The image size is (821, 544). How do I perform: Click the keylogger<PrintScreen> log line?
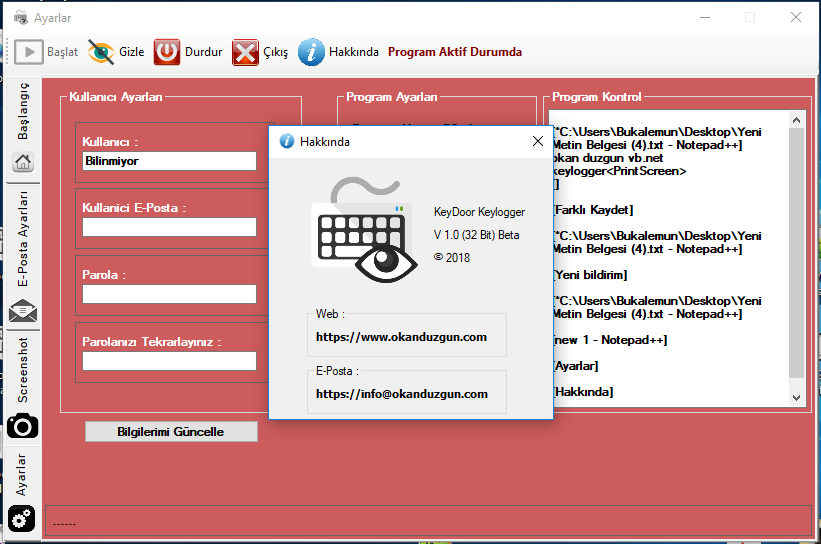pos(619,171)
